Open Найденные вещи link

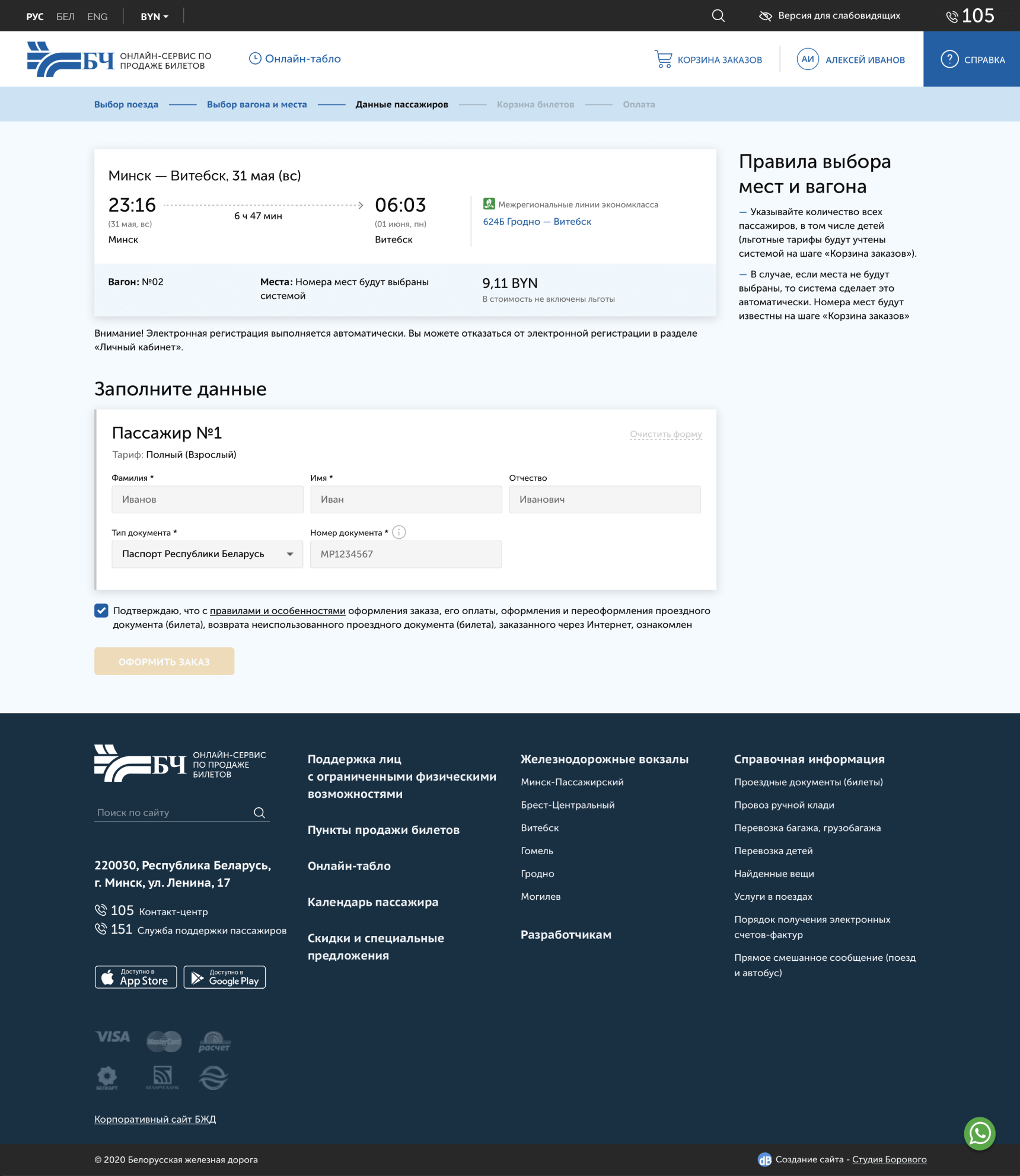pos(774,874)
